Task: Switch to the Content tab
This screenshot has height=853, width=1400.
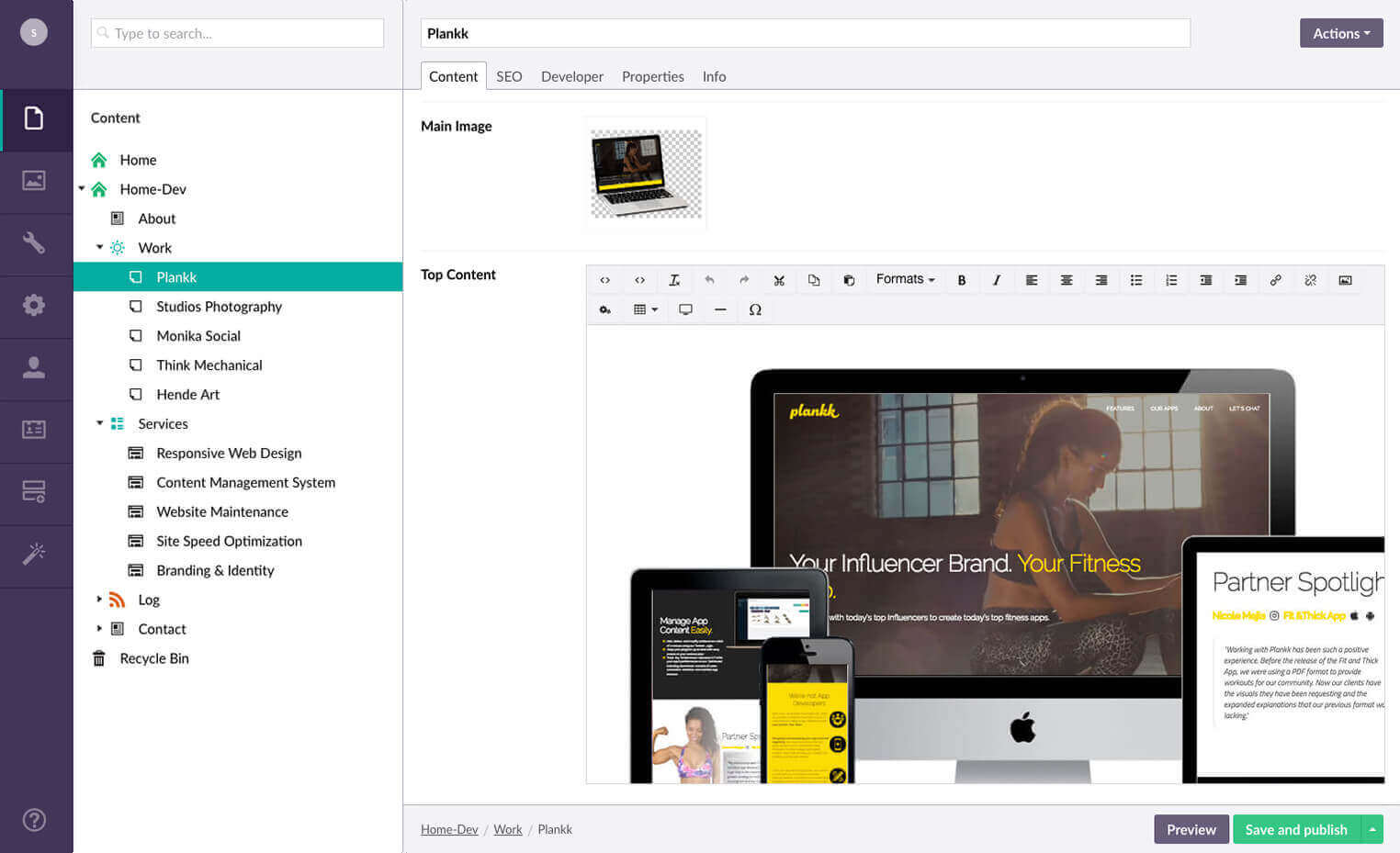Action: pyautogui.click(x=454, y=76)
